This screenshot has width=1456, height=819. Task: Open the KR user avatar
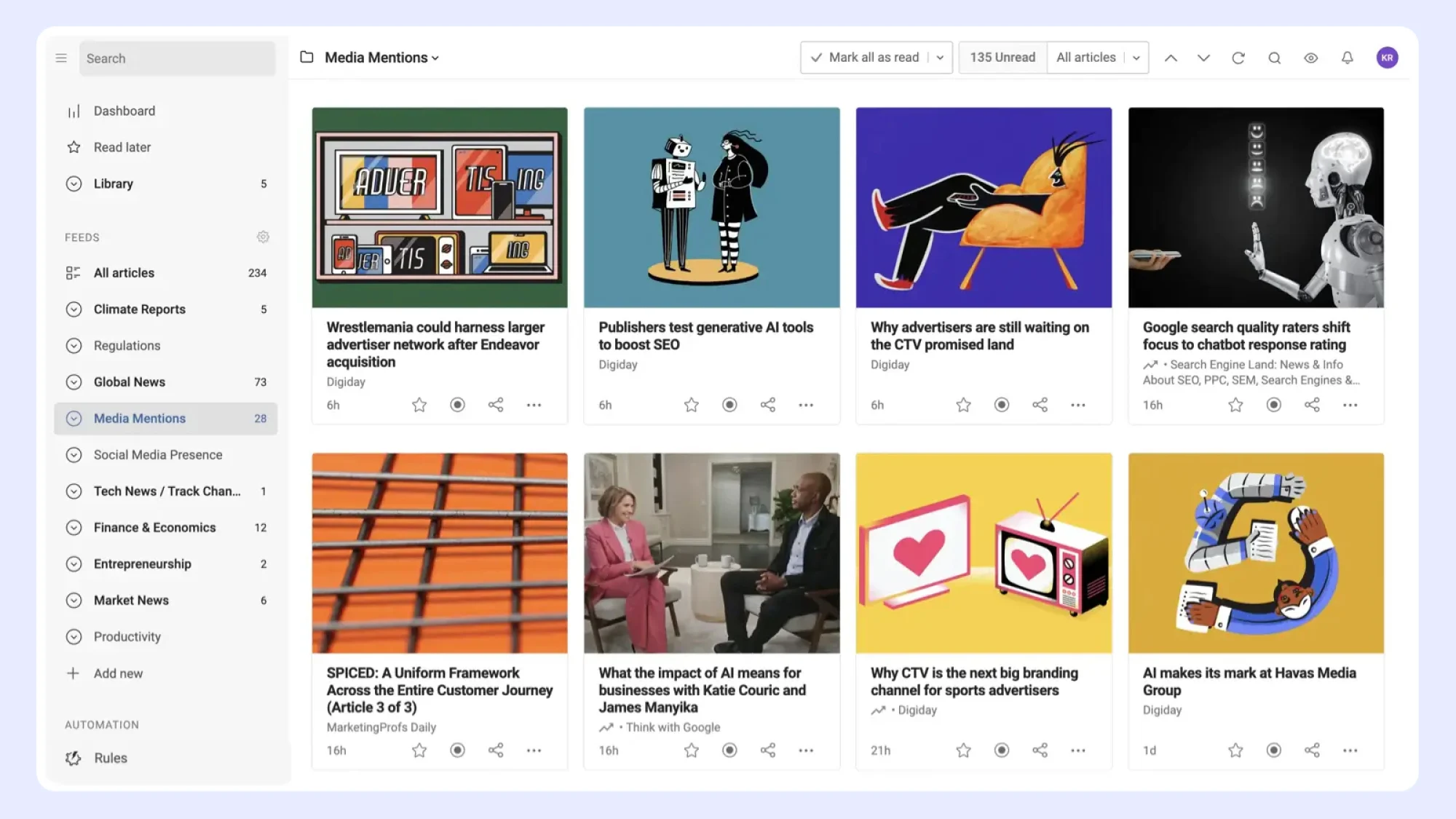click(1387, 58)
